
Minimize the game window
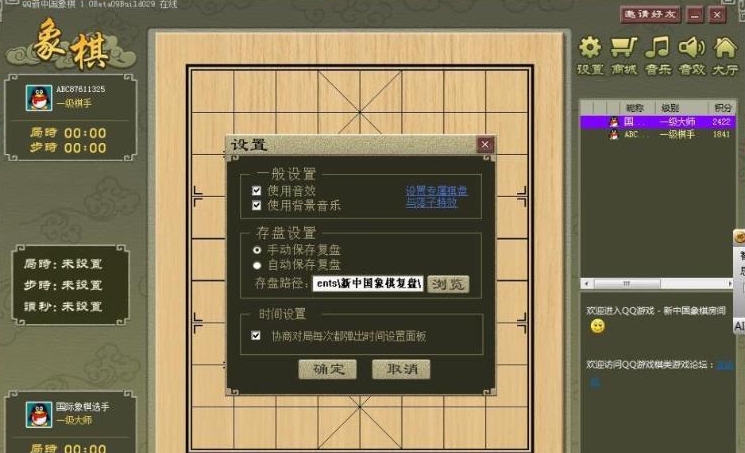694,15
